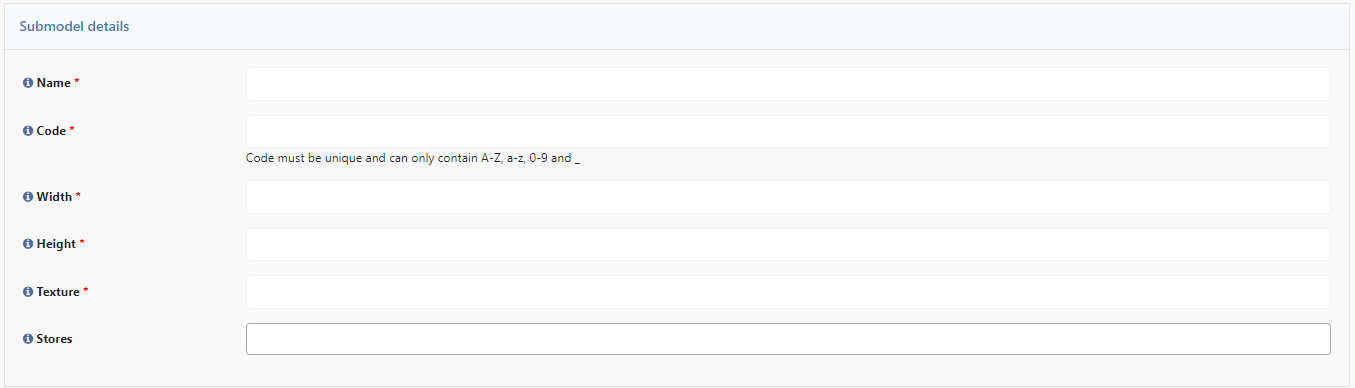The image size is (1355, 388).
Task: Click the Width field label text
Action: [x=55, y=197]
